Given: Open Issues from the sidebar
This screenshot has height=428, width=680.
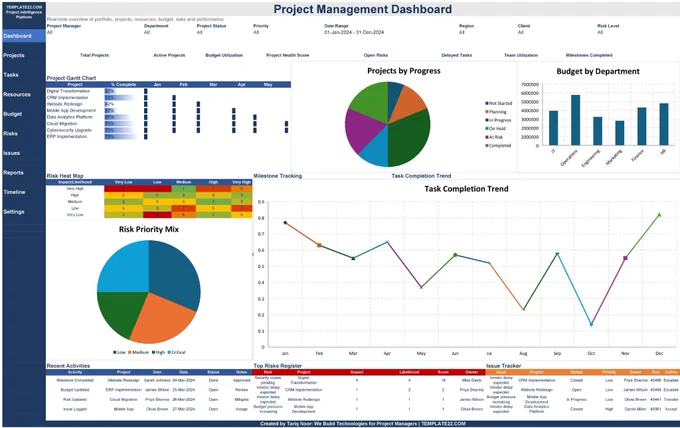Looking at the screenshot, I should coord(12,153).
